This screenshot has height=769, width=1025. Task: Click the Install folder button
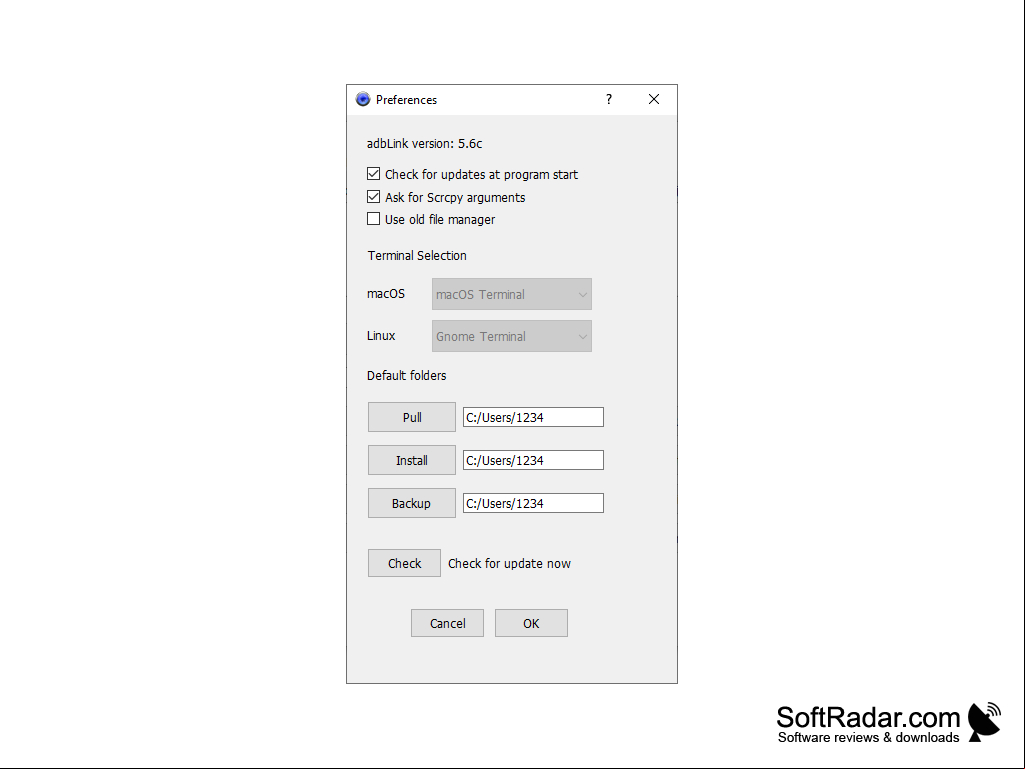(412, 460)
